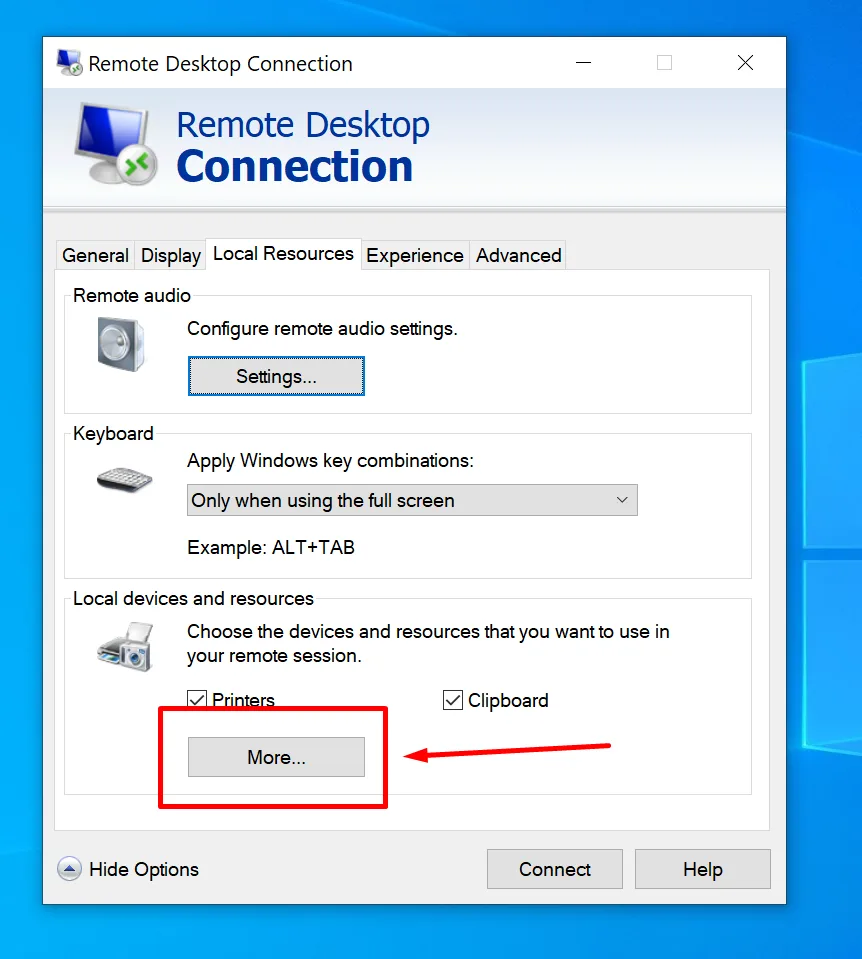Image resolution: width=862 pixels, height=959 pixels.
Task: Switch to the General tab
Action: pos(95,255)
